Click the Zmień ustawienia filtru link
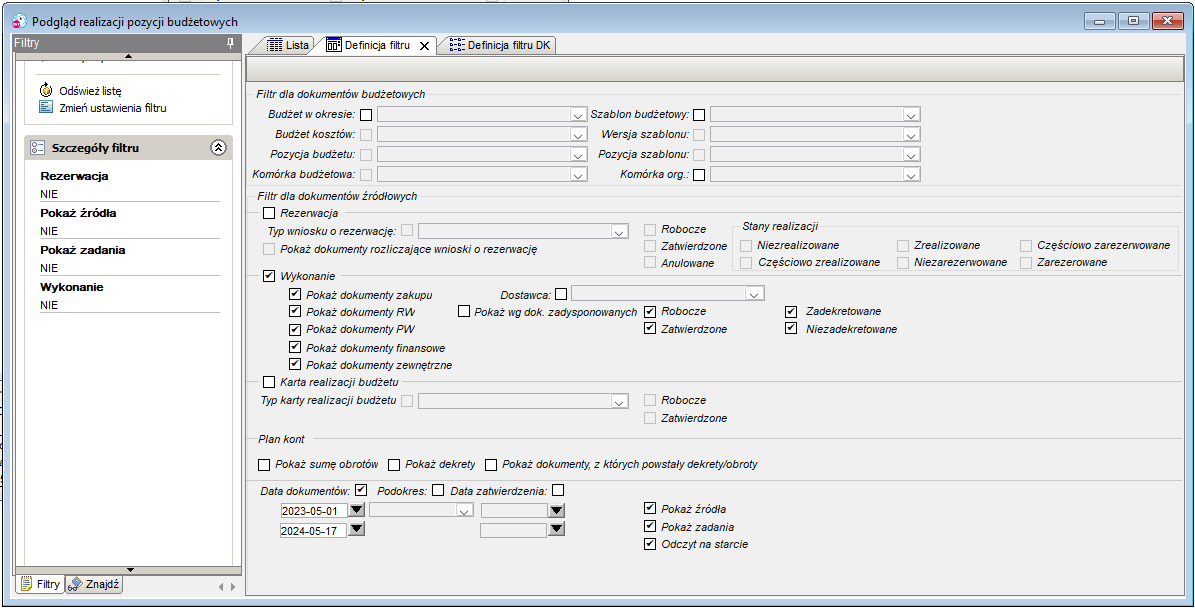This screenshot has height=608, width=1195. [113, 108]
